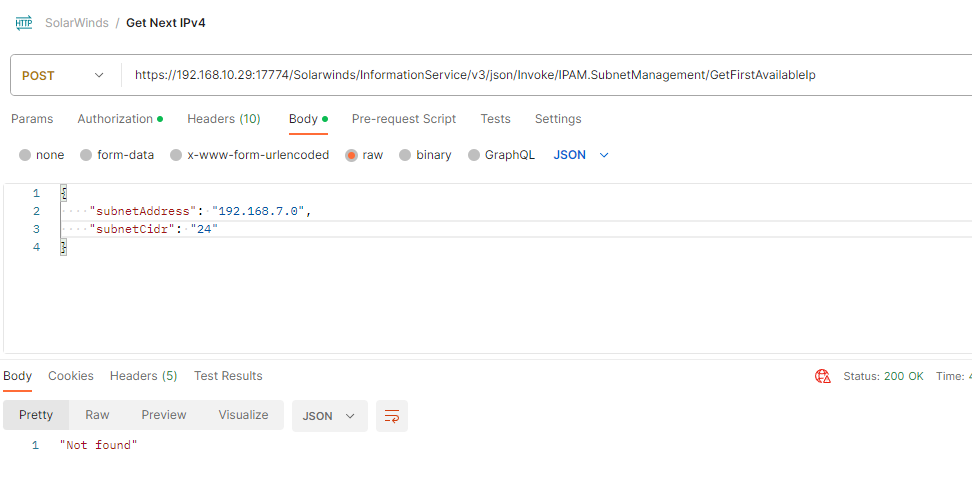This screenshot has height=490, width=972.
Task: Select the none body option
Action: tap(42, 155)
